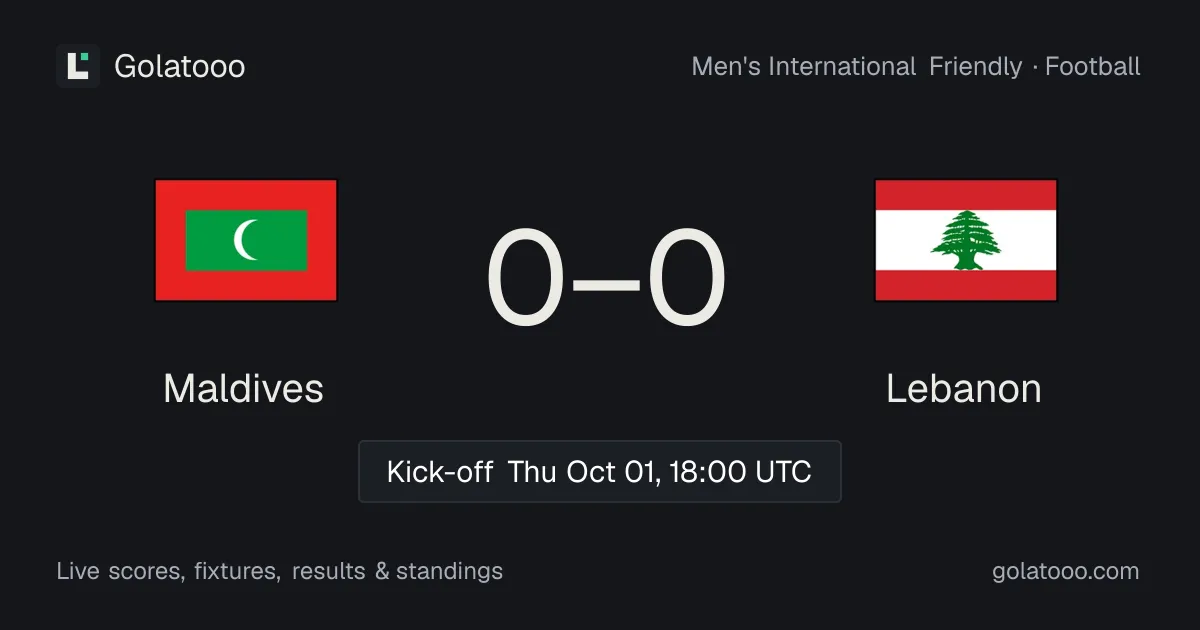Click the Kick-off info box
Image resolution: width=1200 pixels, height=630 pixels.
click(x=600, y=471)
